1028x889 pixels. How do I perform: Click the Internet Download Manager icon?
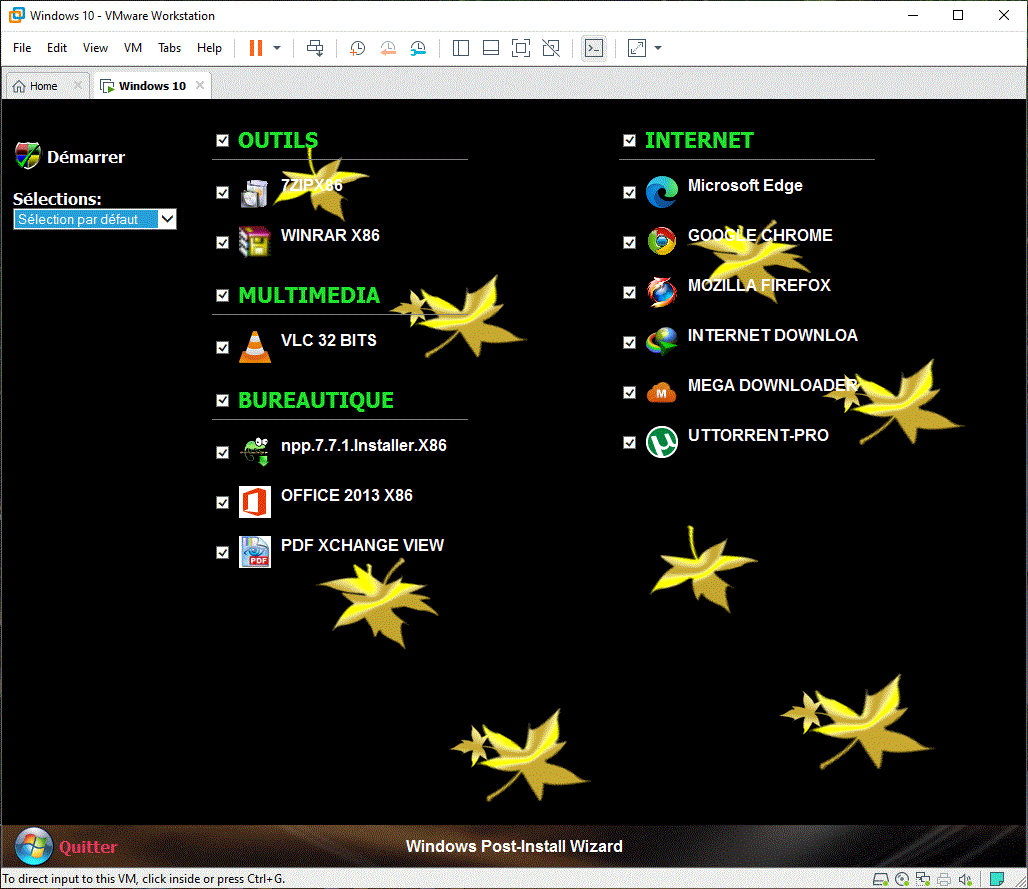click(662, 342)
